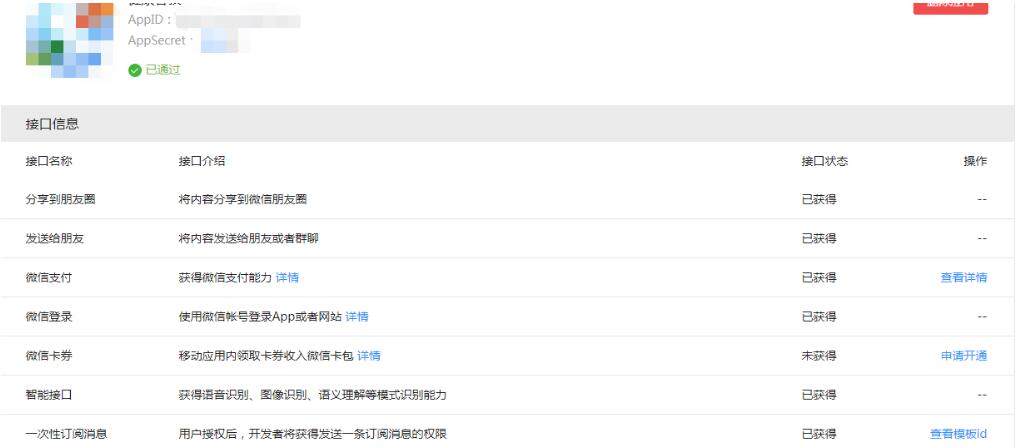Open 详情 link in 微信卡券 row
Viewport: 1017px width, 448px height.
point(368,355)
